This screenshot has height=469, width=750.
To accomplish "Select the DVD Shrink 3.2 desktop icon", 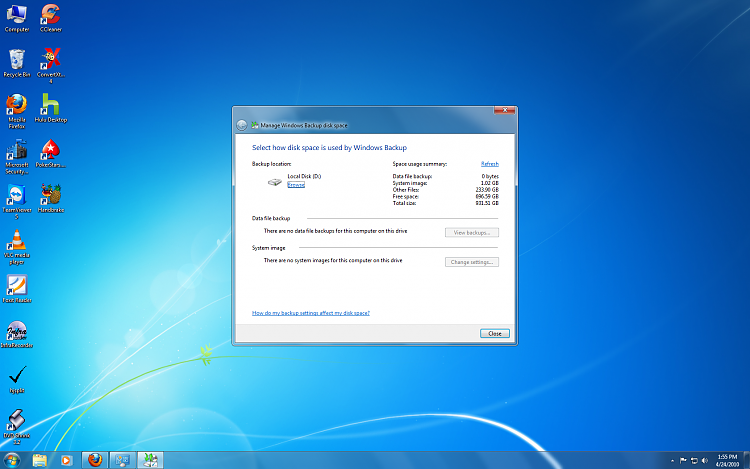I will (17, 426).
